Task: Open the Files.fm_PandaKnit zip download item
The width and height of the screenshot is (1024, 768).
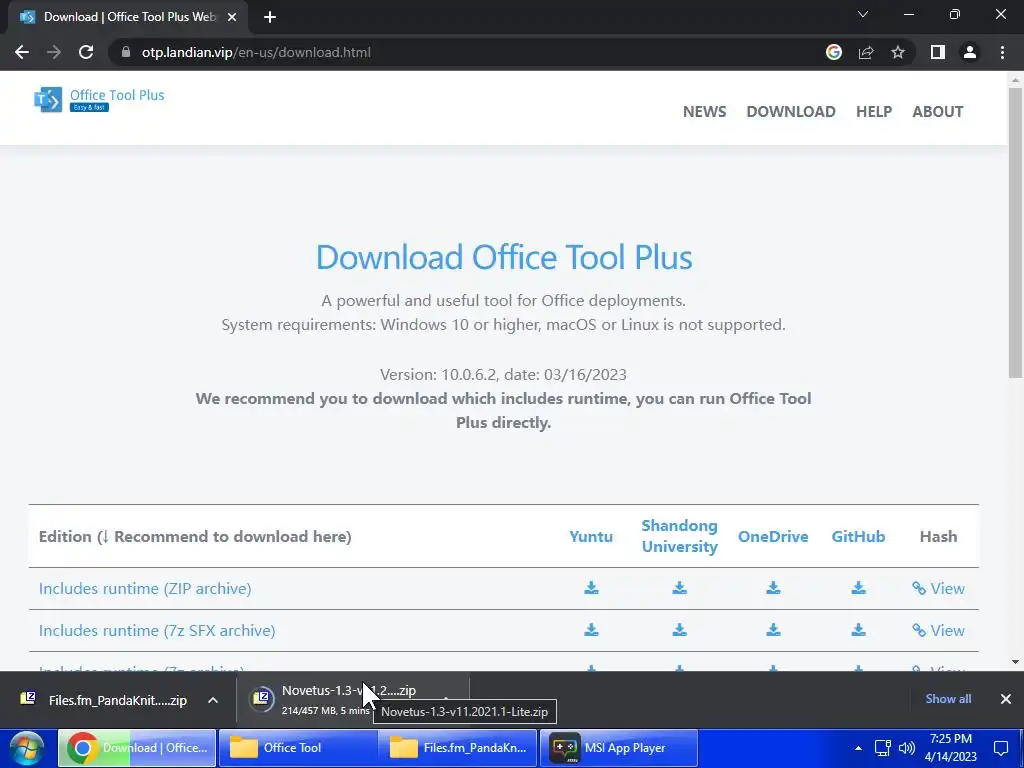Action: (x=105, y=700)
